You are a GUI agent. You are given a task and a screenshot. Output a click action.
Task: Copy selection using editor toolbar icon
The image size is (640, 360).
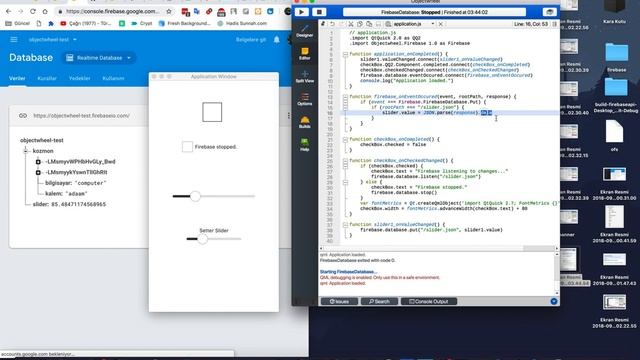click(x=360, y=24)
